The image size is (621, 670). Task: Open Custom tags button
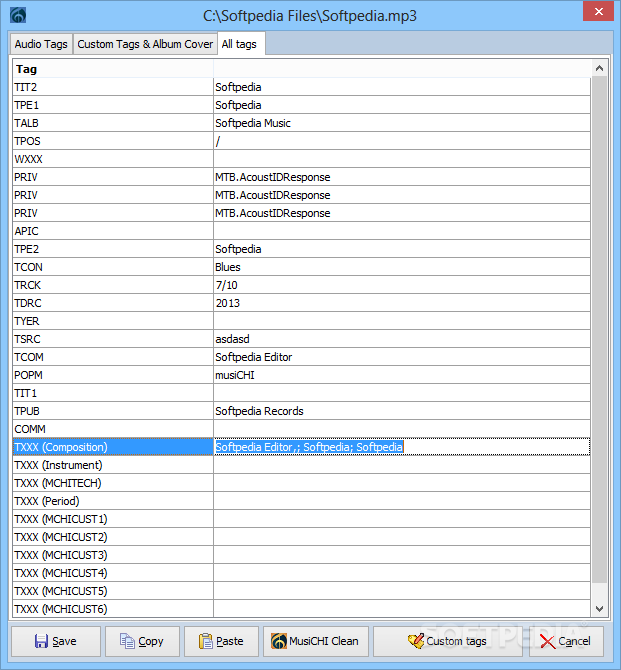pos(447,641)
